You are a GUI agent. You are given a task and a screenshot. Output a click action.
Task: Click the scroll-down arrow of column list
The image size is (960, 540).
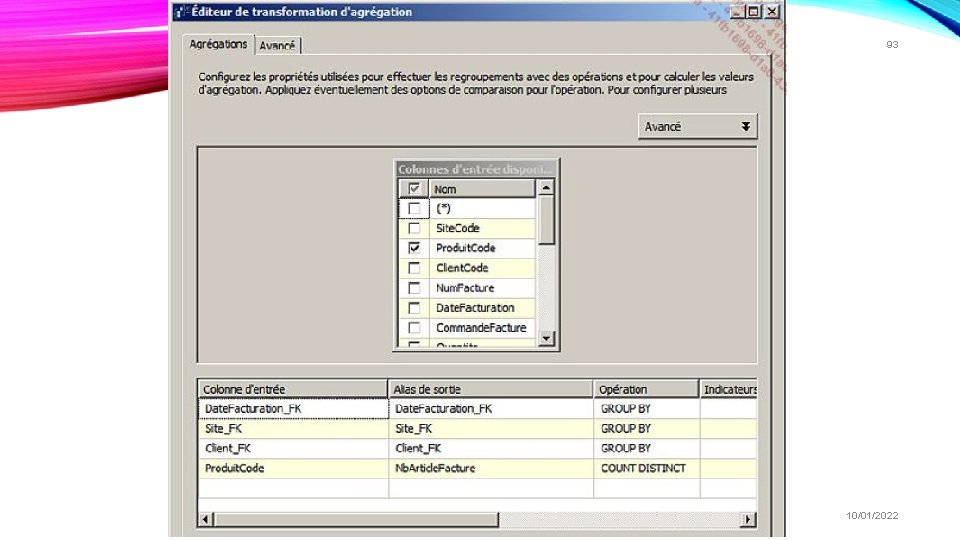tap(546, 338)
